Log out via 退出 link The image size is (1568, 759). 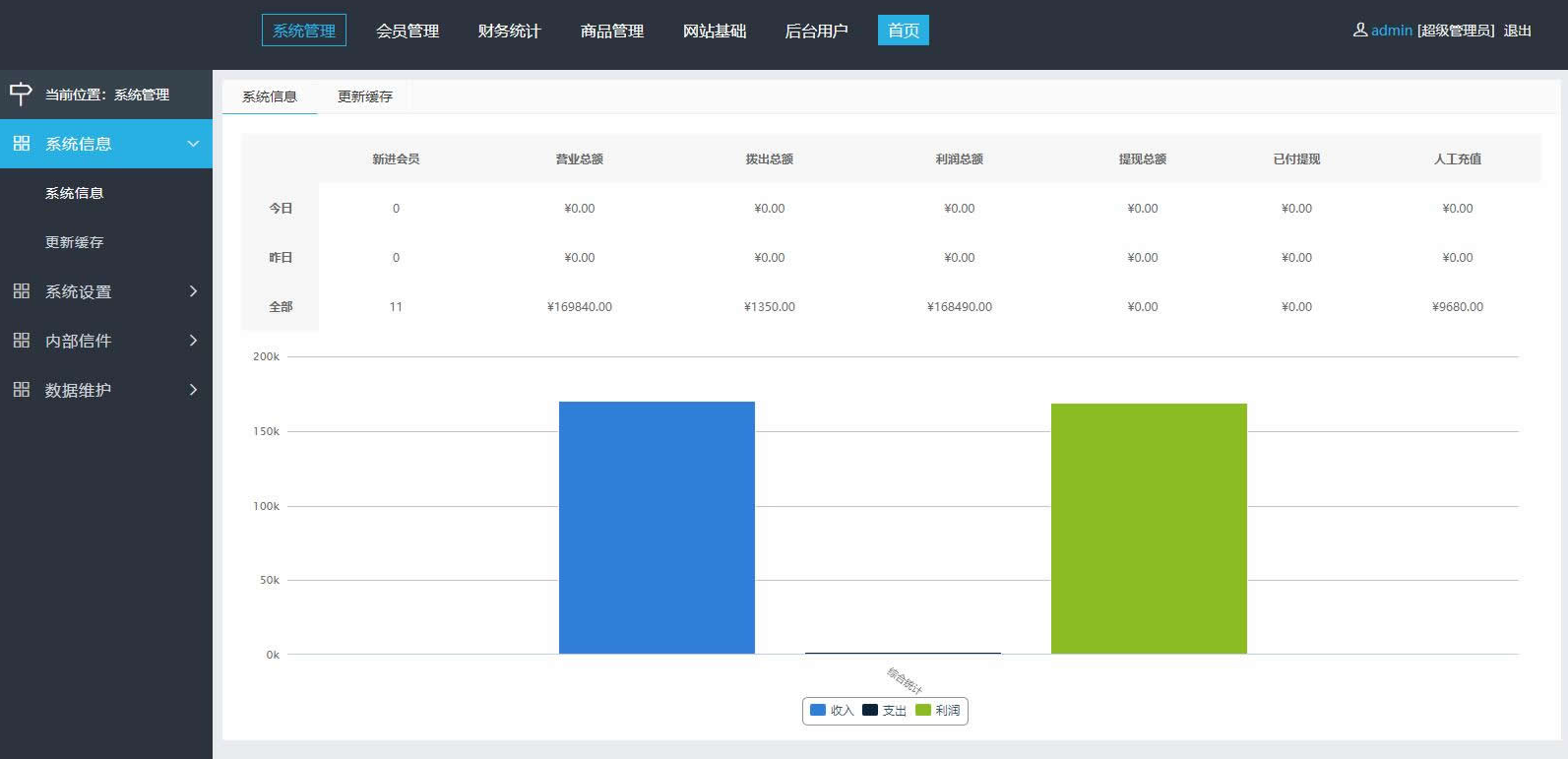point(1517,31)
